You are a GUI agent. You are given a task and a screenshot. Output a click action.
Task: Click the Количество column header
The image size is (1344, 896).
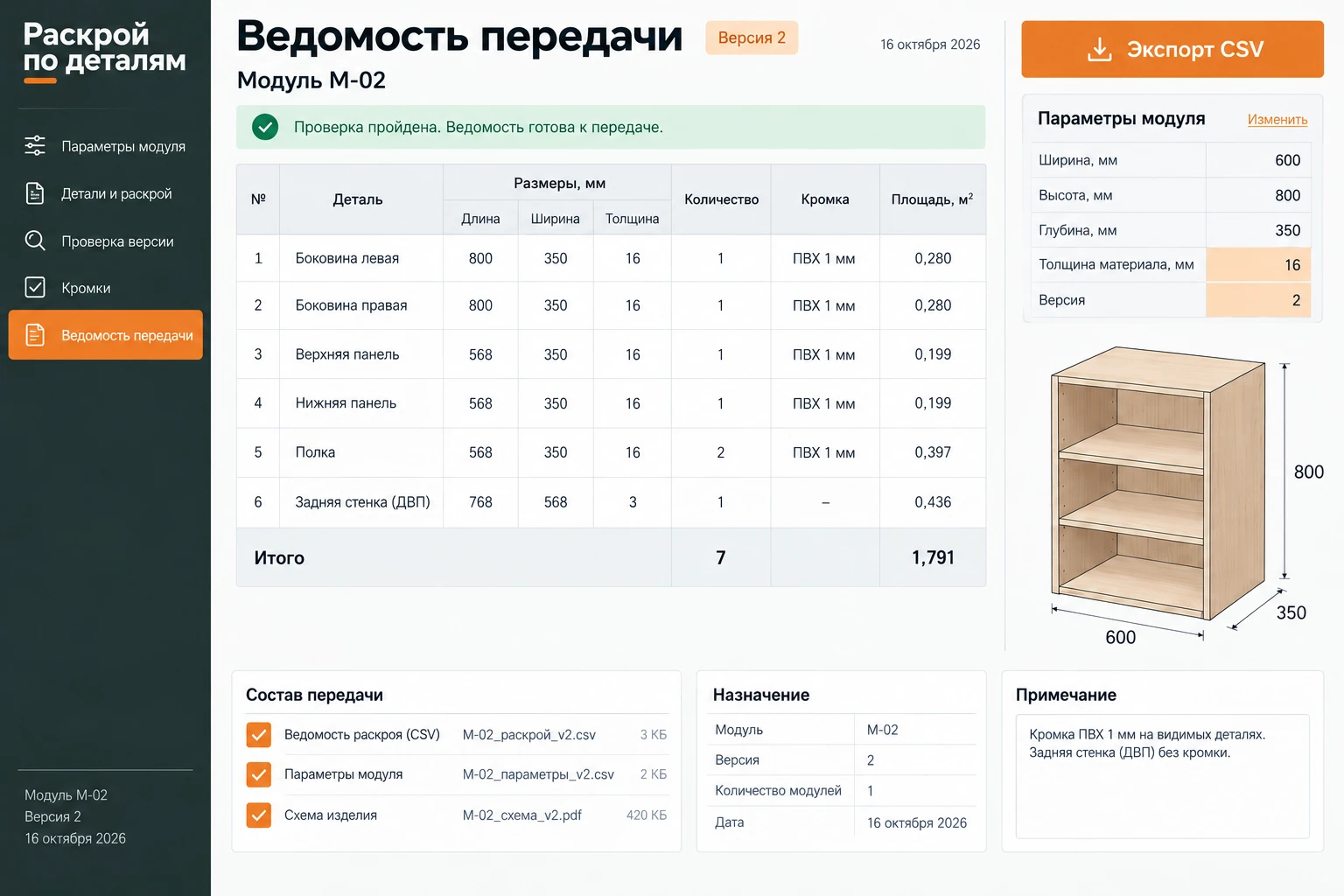(x=721, y=199)
